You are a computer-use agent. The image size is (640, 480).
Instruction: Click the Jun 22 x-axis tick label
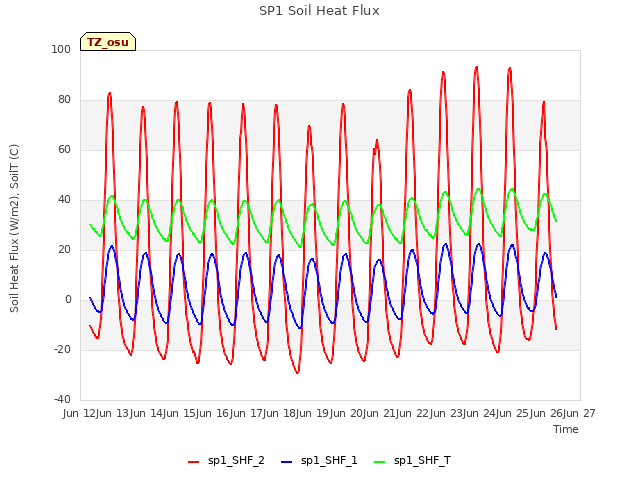pyautogui.click(x=413, y=413)
